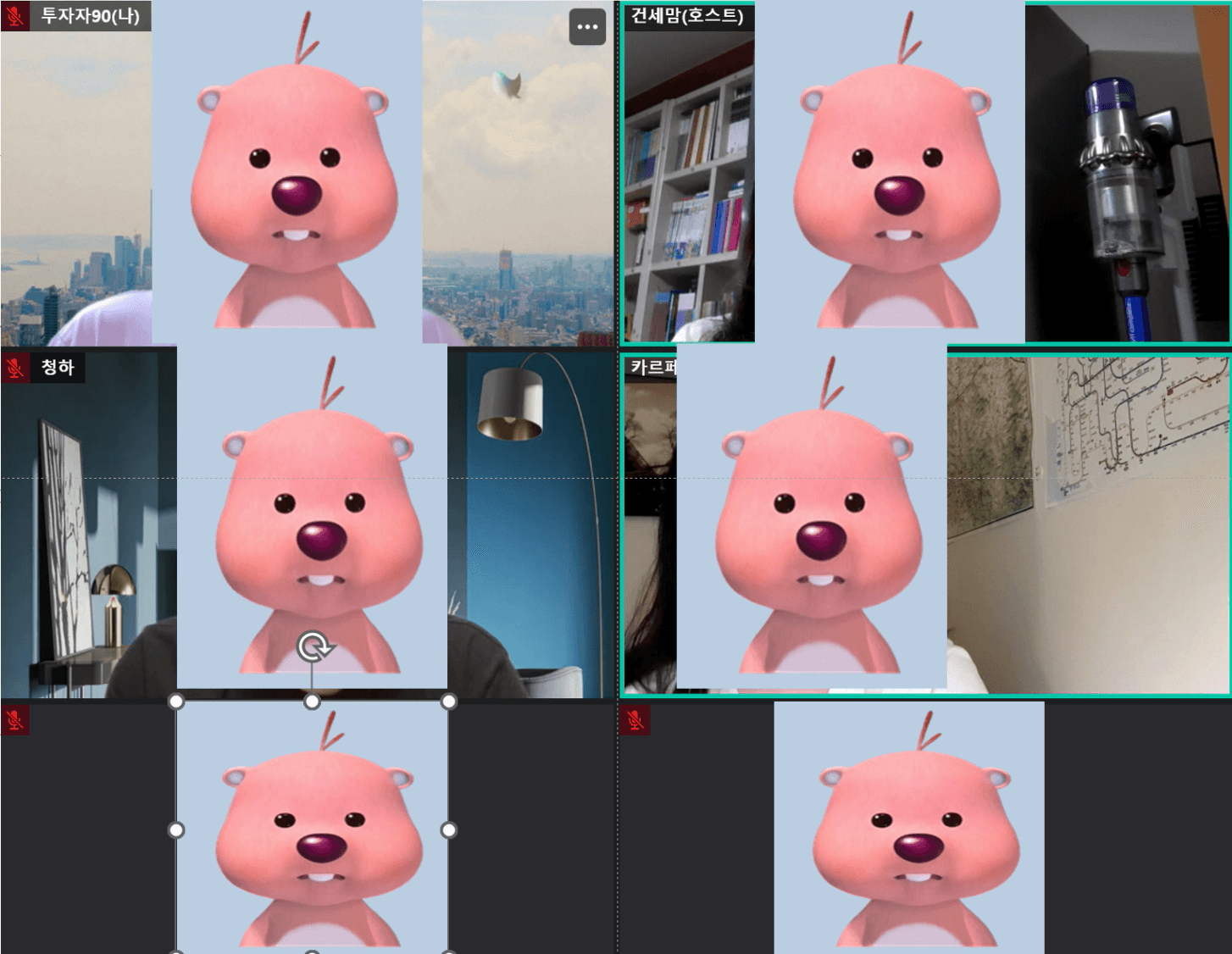Click the muted mic icon on the bottom-right dark tile
This screenshot has height=954, width=1232.
635,720
